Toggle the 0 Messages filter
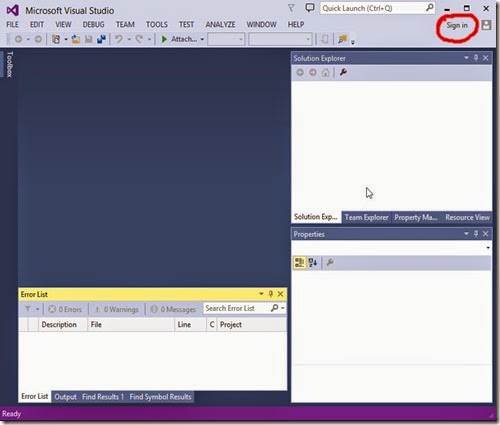500x425 pixels. click(x=173, y=309)
